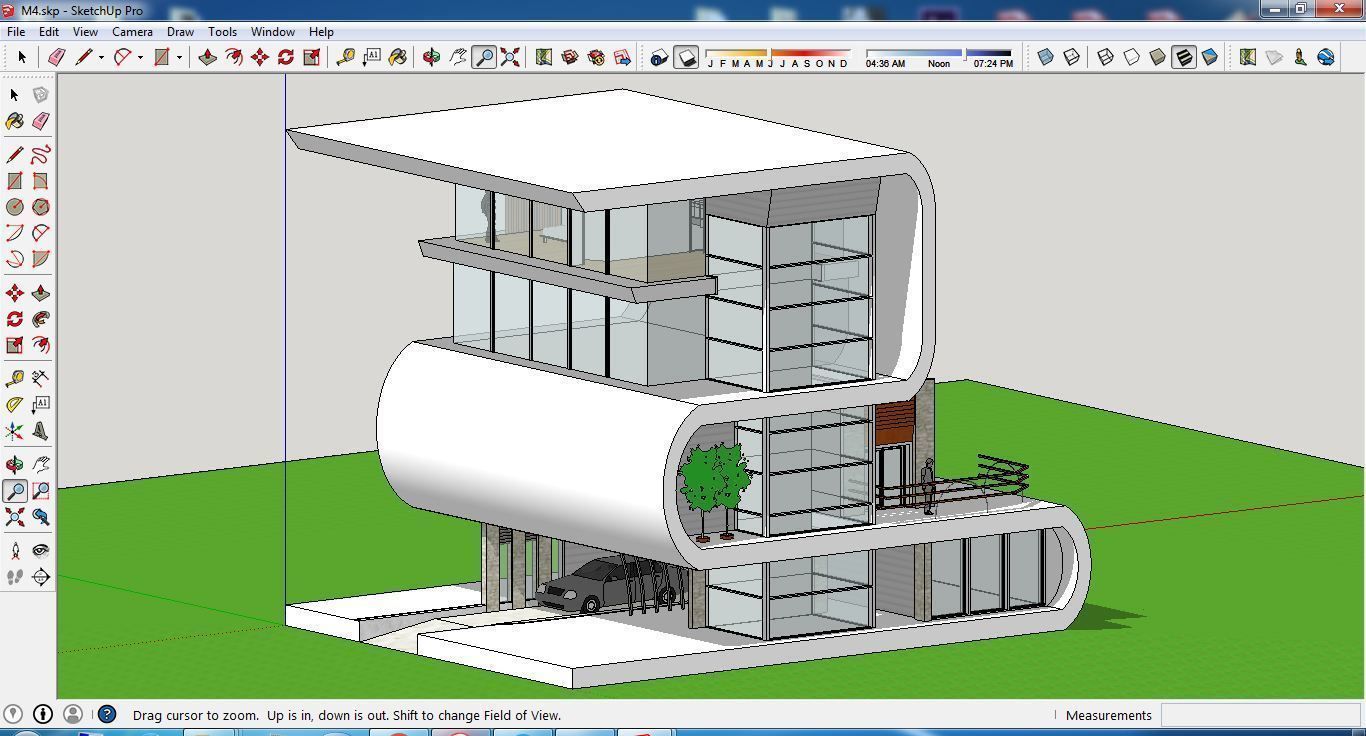Toggle Show/Hide Shadows button
This screenshot has height=736, width=1366.
[x=686, y=57]
